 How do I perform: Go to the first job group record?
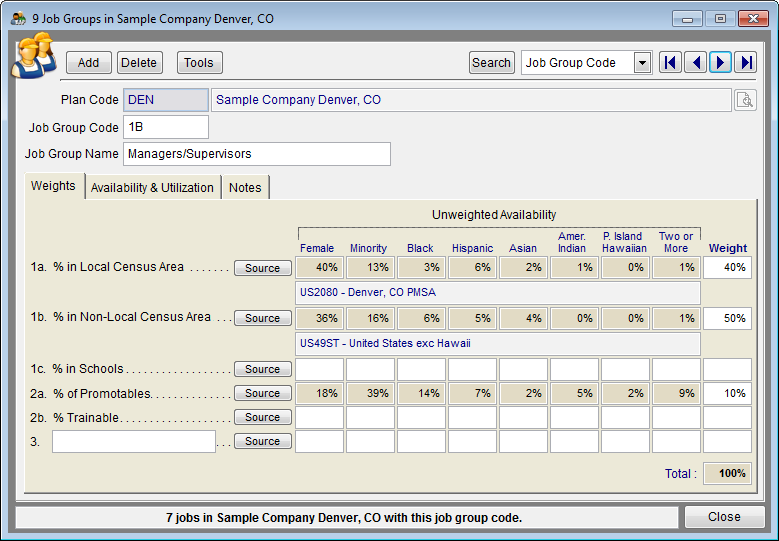click(x=670, y=63)
